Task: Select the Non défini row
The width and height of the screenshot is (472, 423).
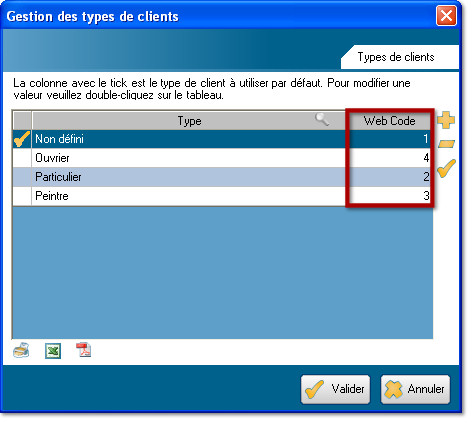Action: [222, 139]
